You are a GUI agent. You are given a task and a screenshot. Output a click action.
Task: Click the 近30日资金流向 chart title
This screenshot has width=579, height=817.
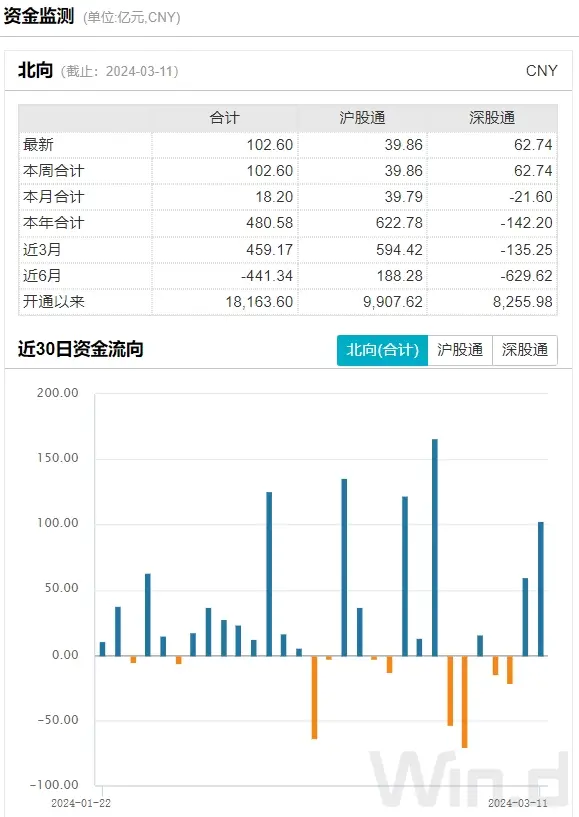[x=80, y=349]
